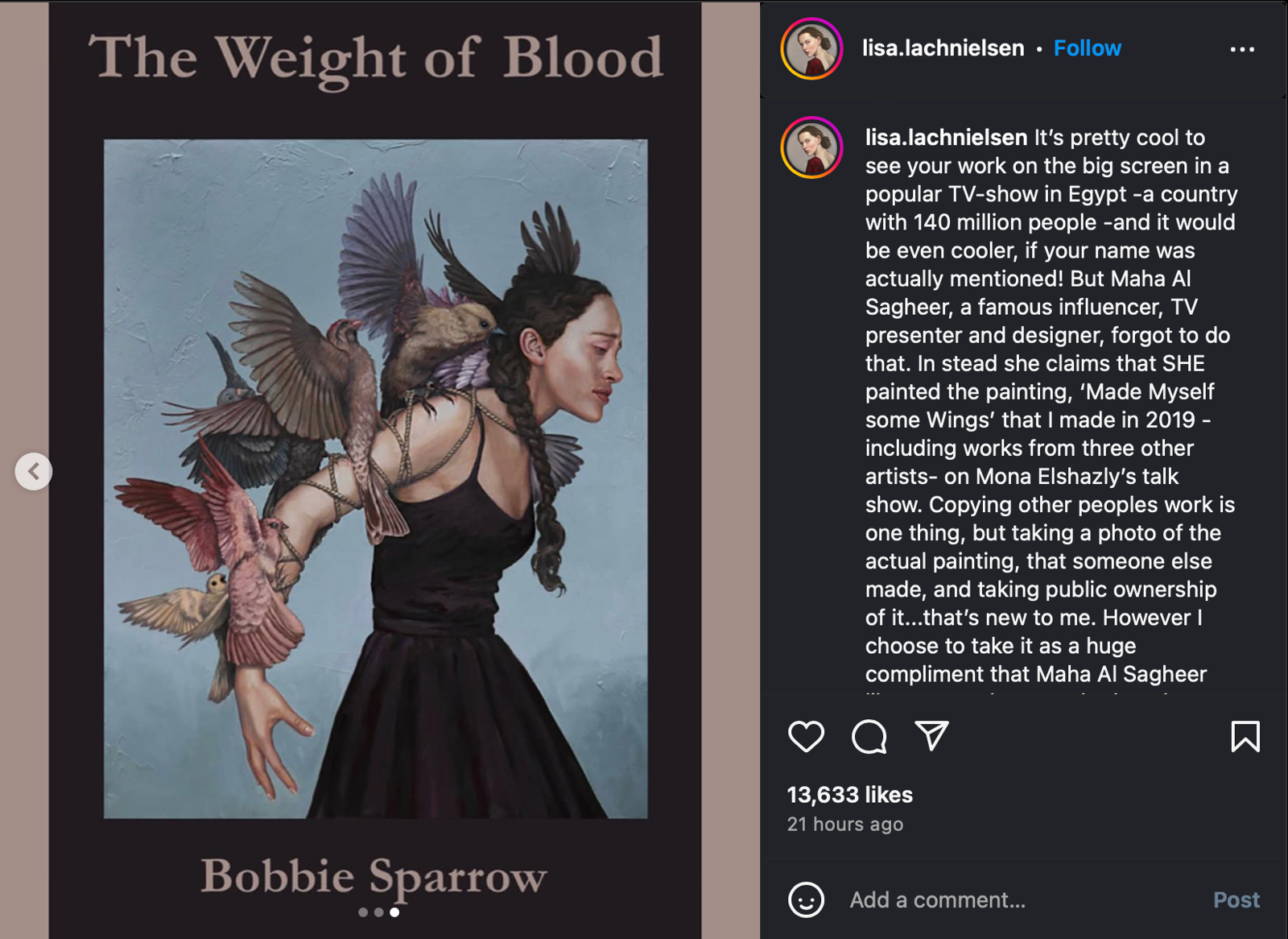Follow lisa.lachnielsen
This screenshot has width=1288, height=939.
(1087, 48)
